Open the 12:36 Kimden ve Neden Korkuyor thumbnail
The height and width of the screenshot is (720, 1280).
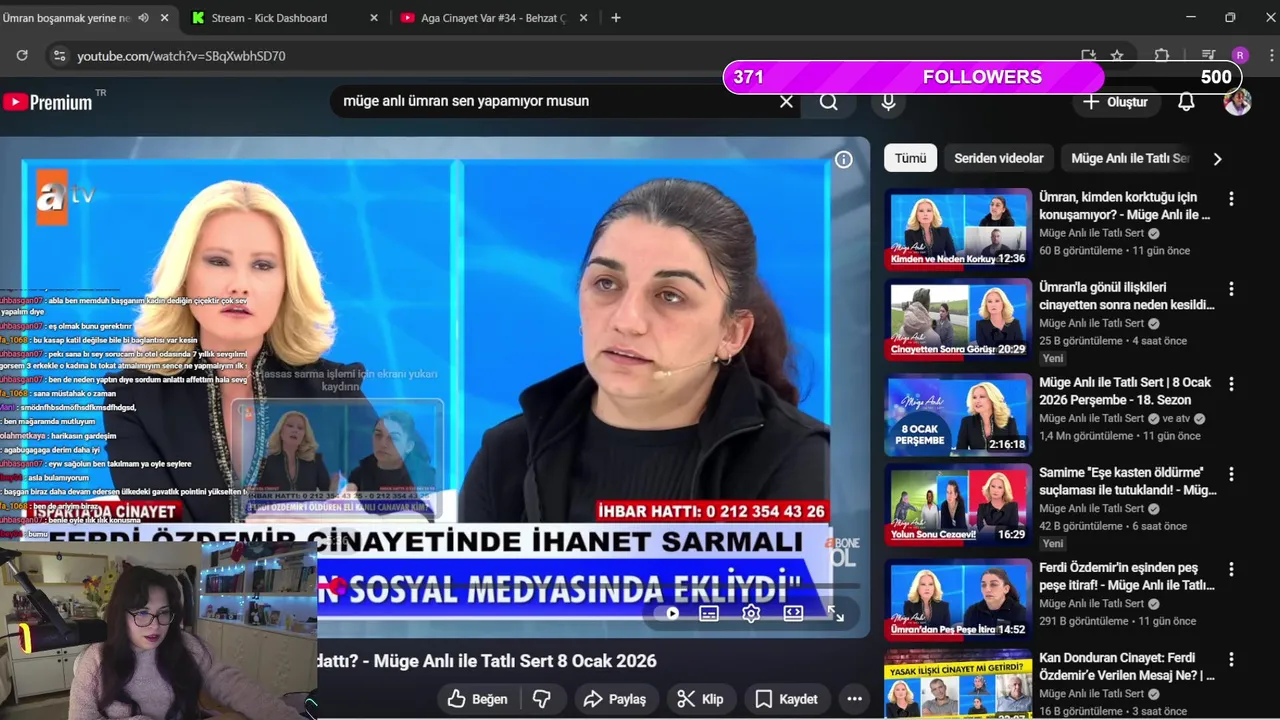point(958,229)
